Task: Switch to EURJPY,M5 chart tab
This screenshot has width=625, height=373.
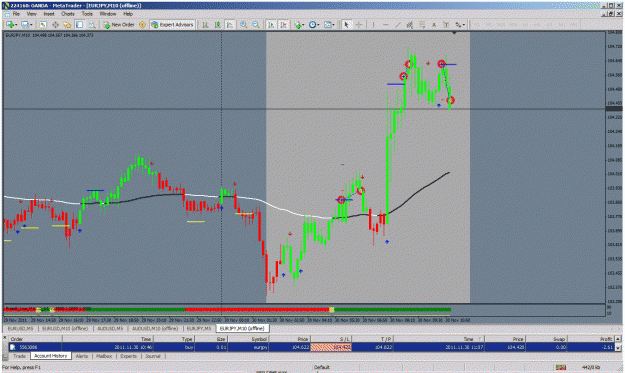Action: click(199, 328)
